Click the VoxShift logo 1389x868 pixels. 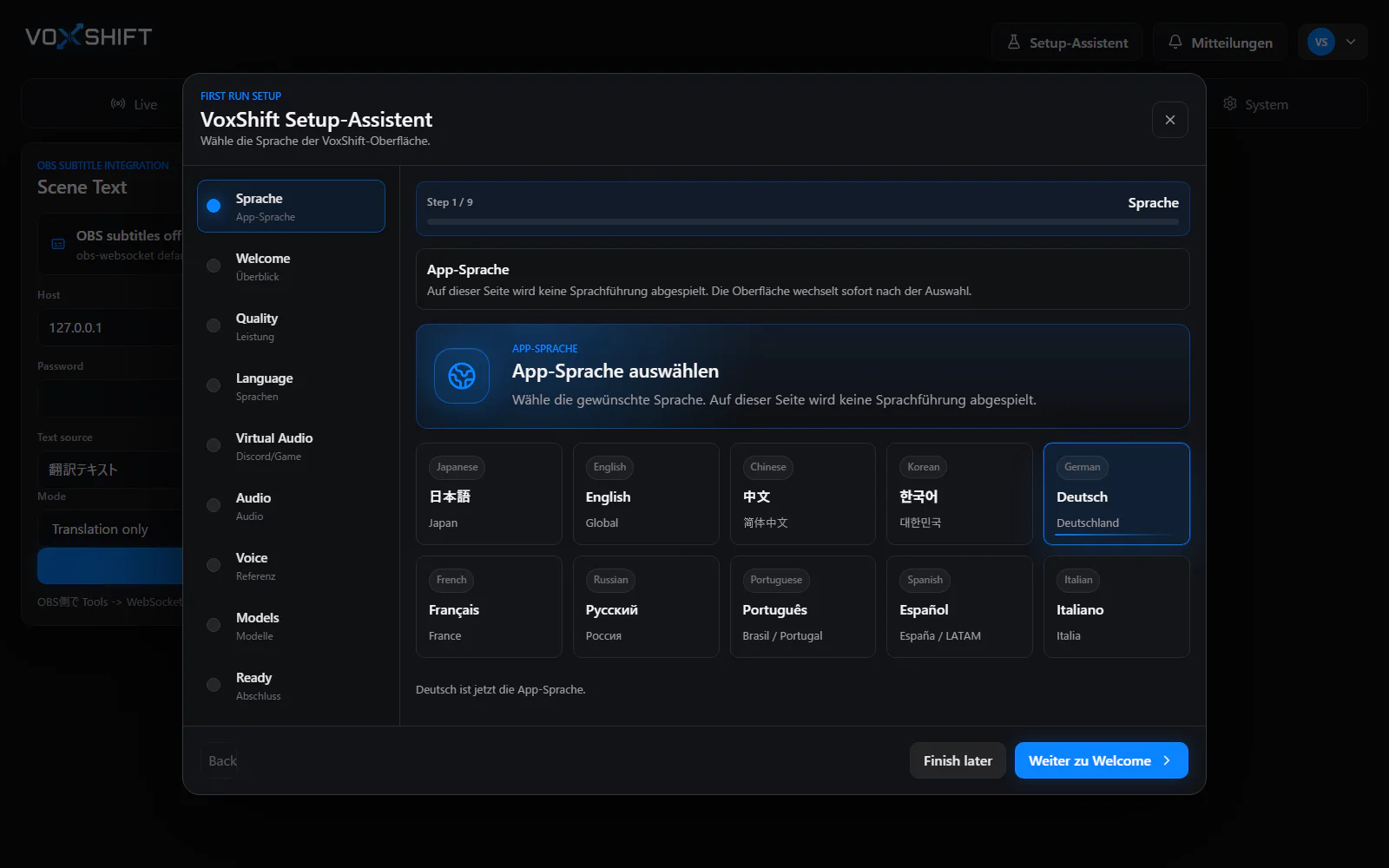coord(89,36)
